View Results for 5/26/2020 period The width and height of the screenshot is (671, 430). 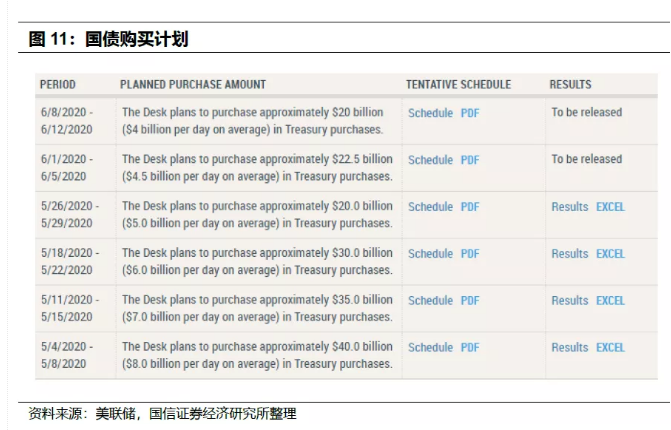click(569, 207)
